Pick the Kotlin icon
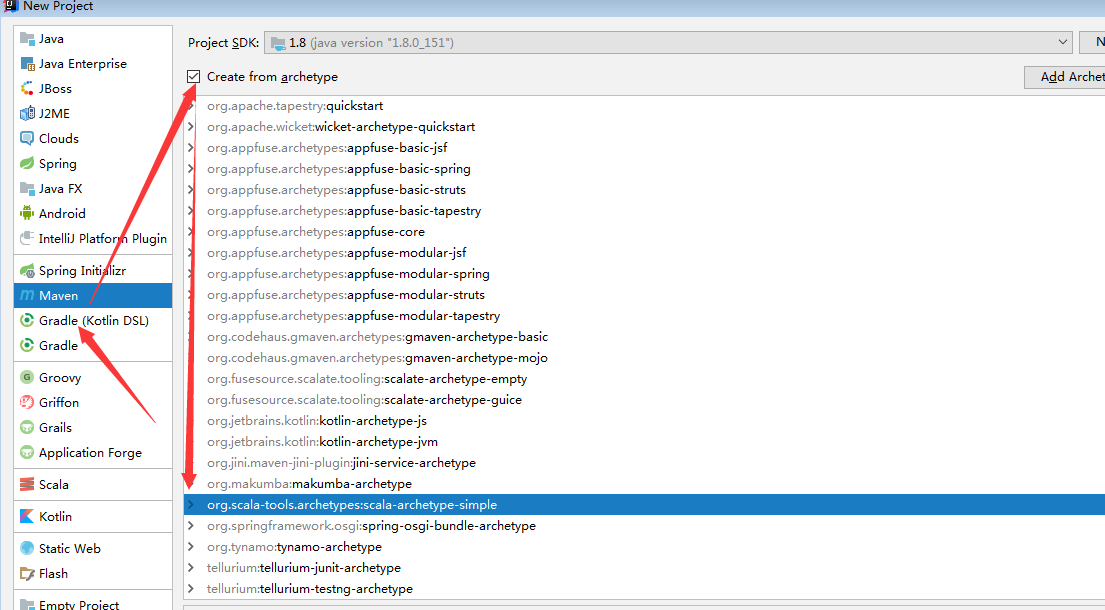 point(27,516)
